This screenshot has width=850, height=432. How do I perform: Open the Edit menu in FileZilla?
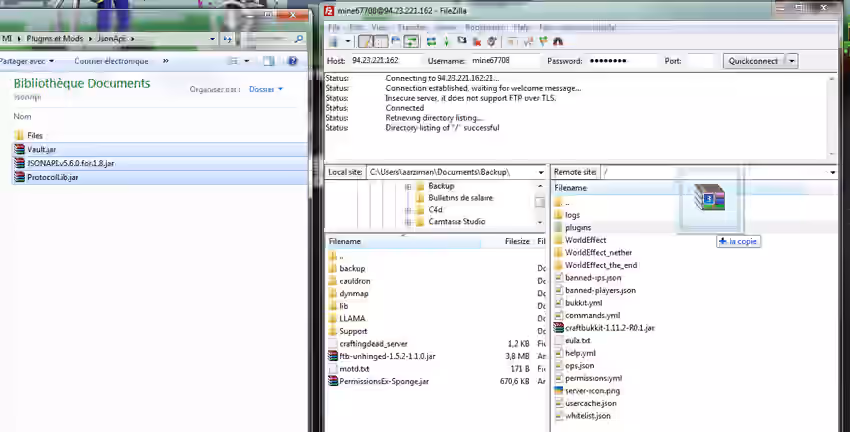pos(356,27)
